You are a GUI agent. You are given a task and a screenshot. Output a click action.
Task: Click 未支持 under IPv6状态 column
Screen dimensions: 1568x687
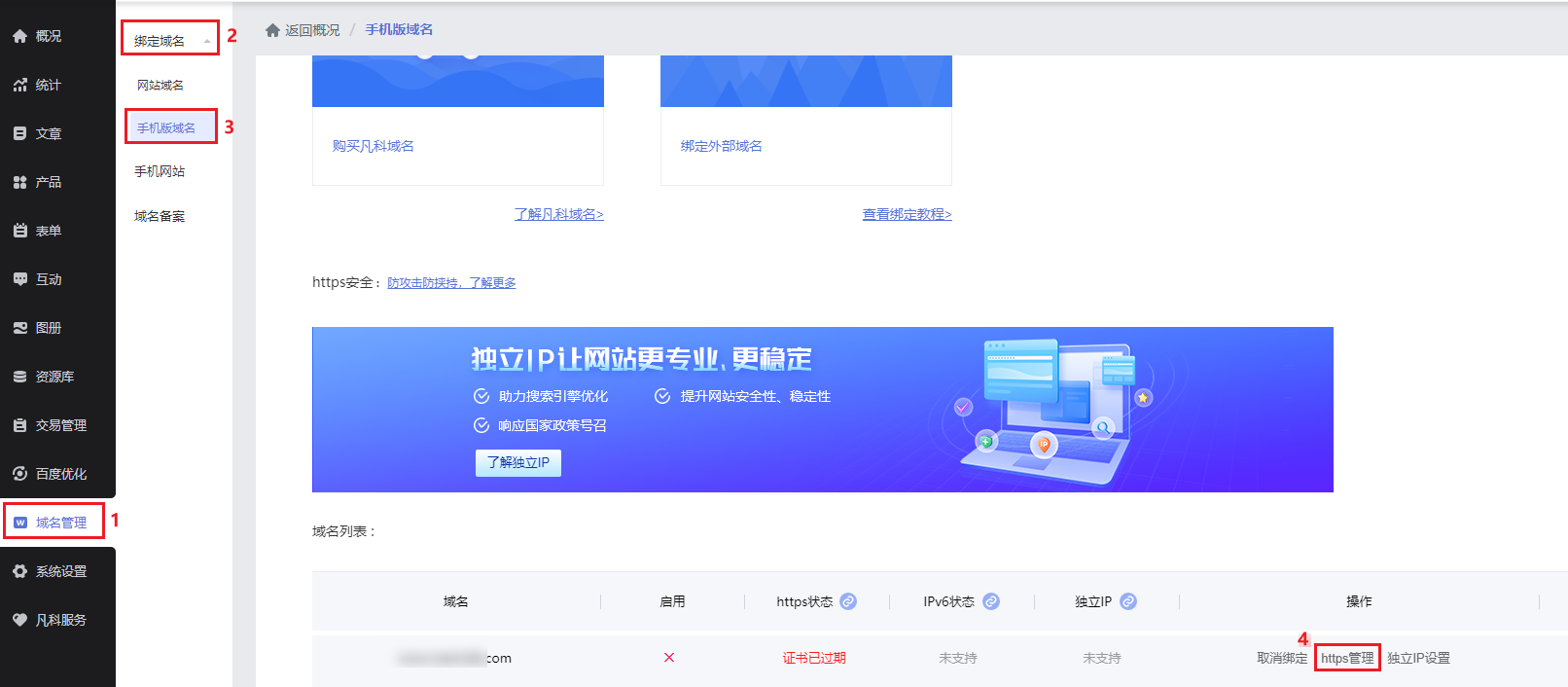[958, 659]
